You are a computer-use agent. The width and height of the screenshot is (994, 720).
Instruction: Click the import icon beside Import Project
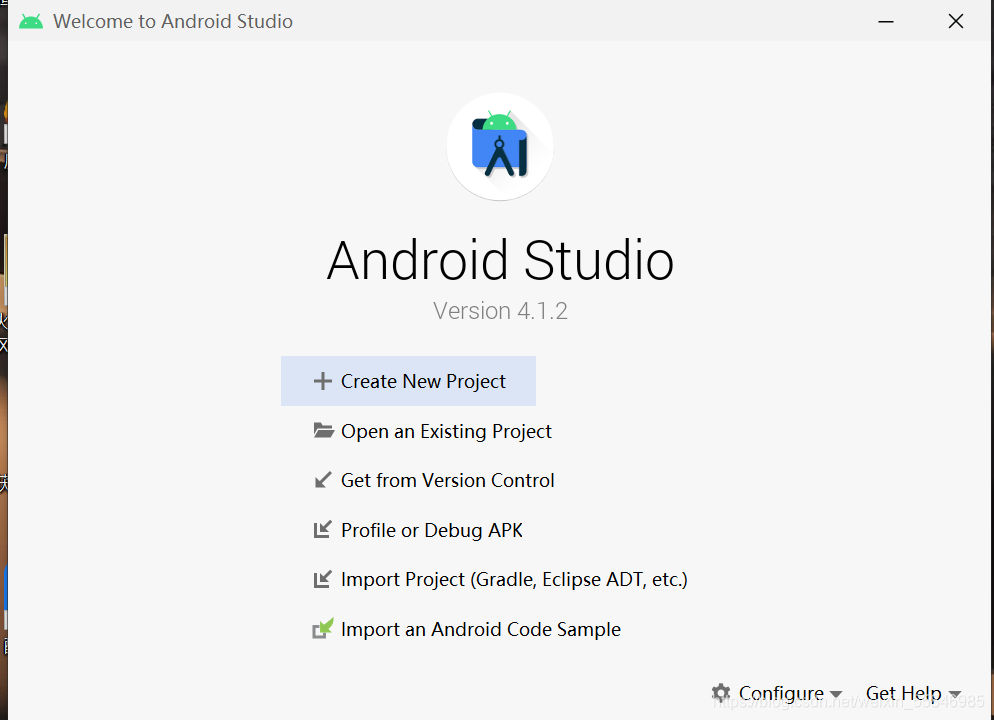click(x=323, y=579)
